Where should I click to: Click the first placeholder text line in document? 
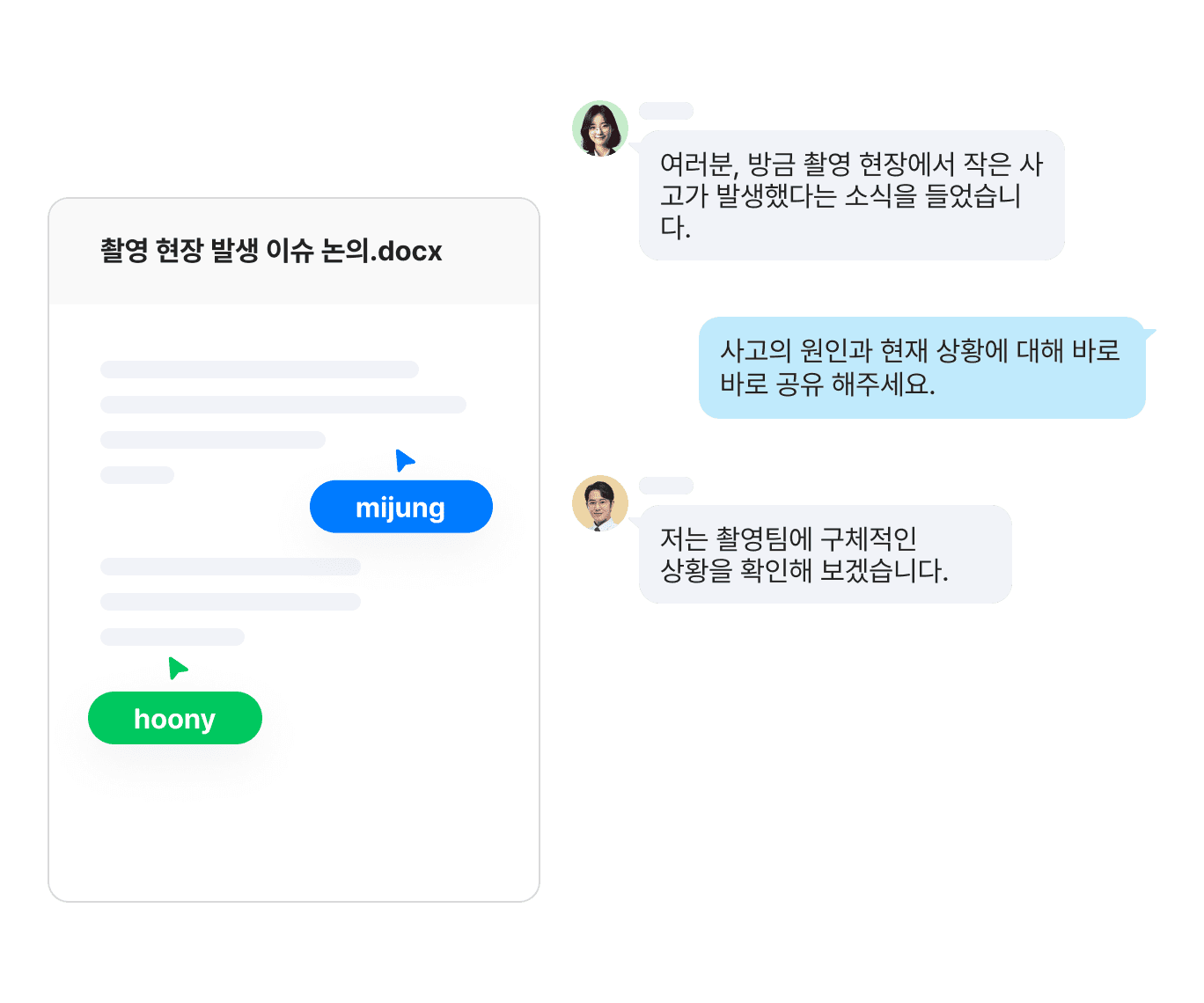[260, 370]
